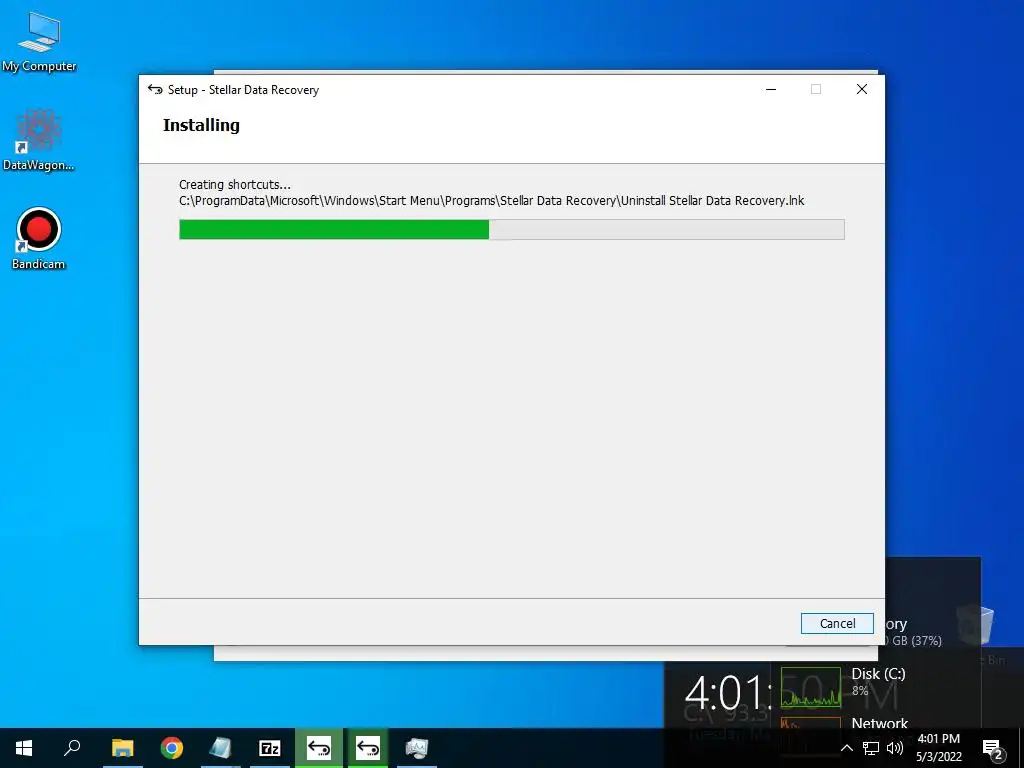Open the volume tray icon
Viewport: 1024px width, 768px height.
click(x=895, y=748)
